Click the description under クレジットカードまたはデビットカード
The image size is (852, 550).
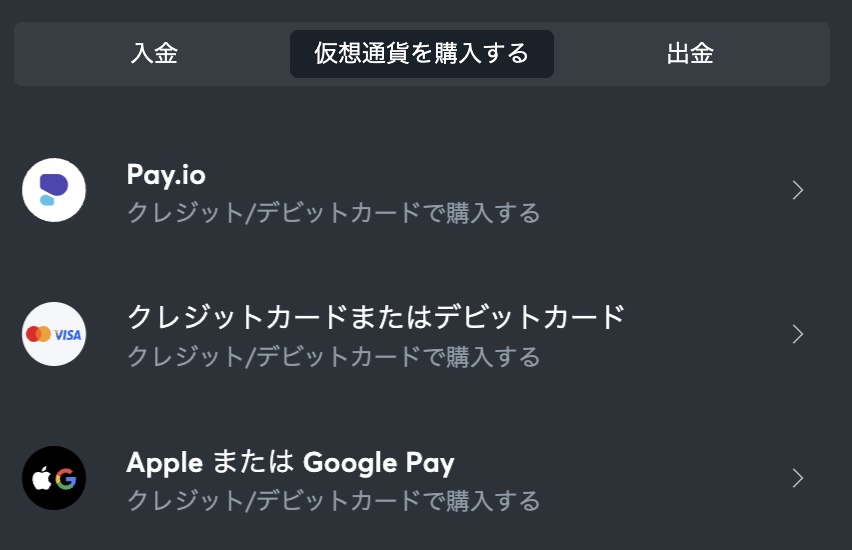tap(334, 357)
